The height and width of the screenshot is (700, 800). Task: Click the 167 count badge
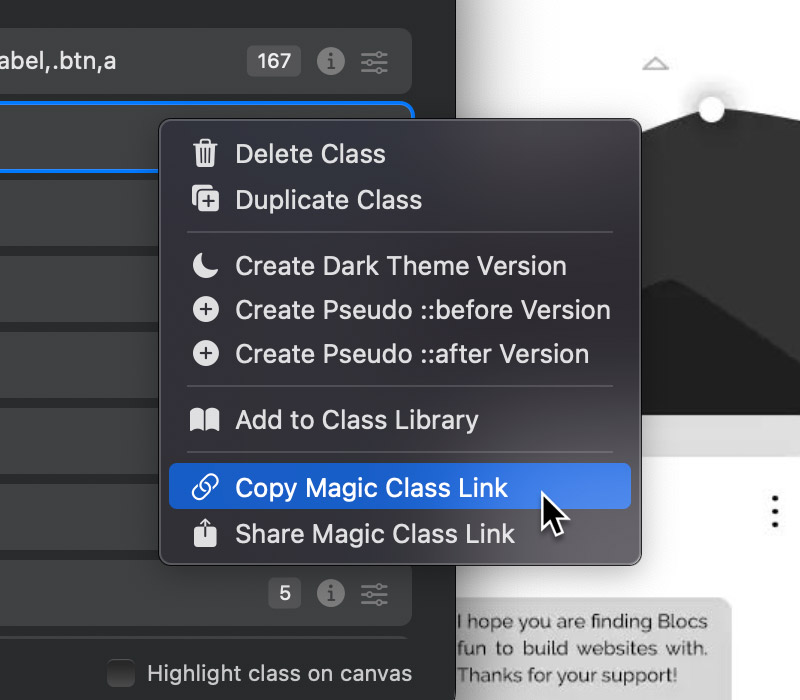pos(274,62)
